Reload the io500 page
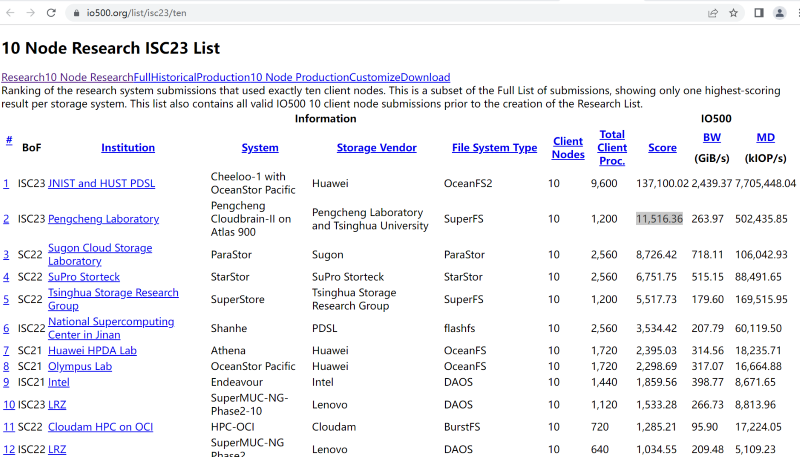Screen dimensions: 800x457 (x=52, y=13)
